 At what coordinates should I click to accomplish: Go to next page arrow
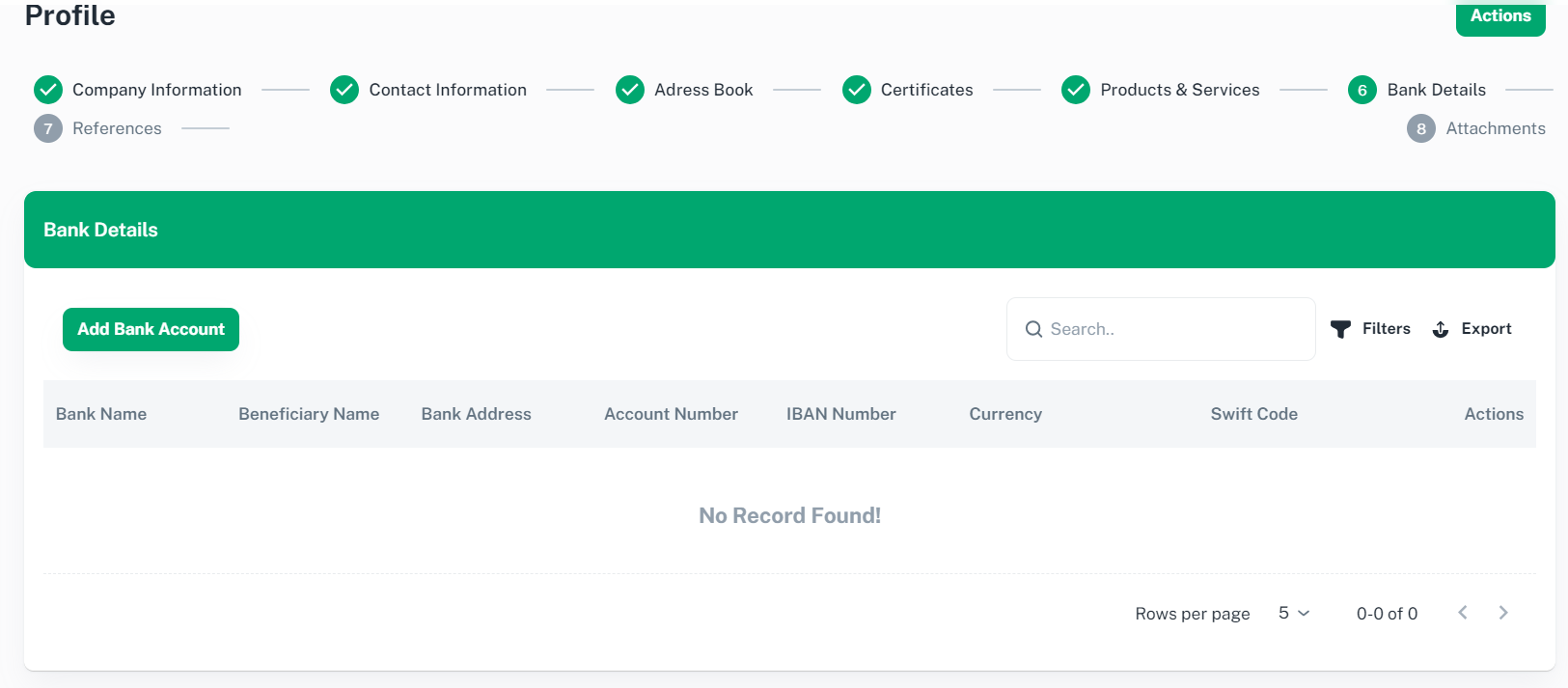click(x=1502, y=613)
